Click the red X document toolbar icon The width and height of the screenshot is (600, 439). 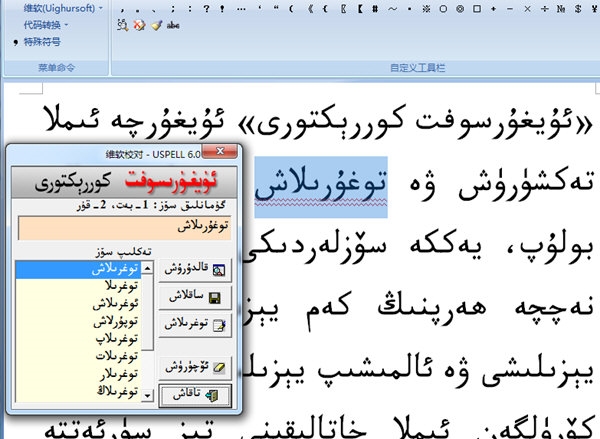pos(139,25)
